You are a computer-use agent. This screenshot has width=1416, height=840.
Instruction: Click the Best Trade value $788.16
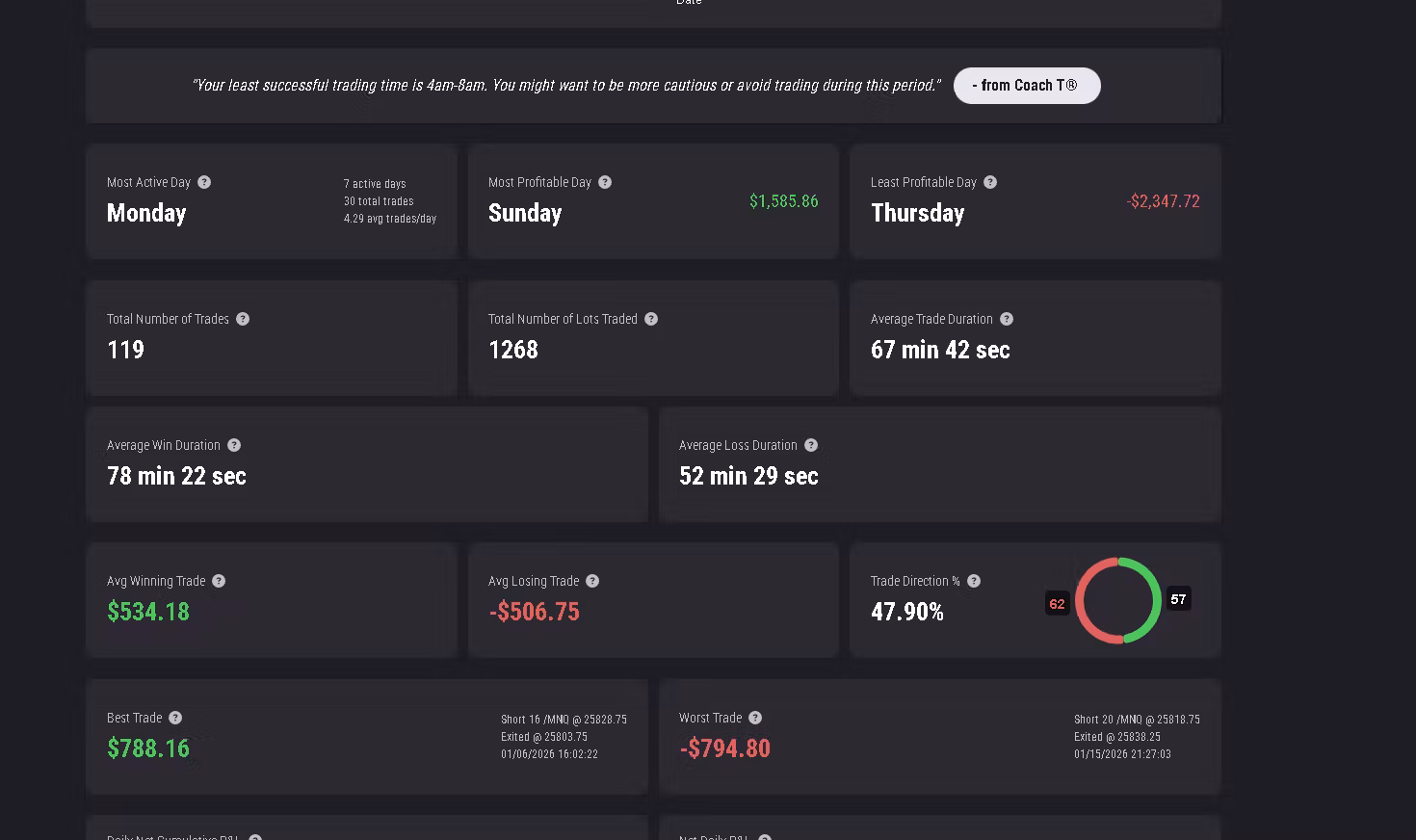tap(148, 748)
